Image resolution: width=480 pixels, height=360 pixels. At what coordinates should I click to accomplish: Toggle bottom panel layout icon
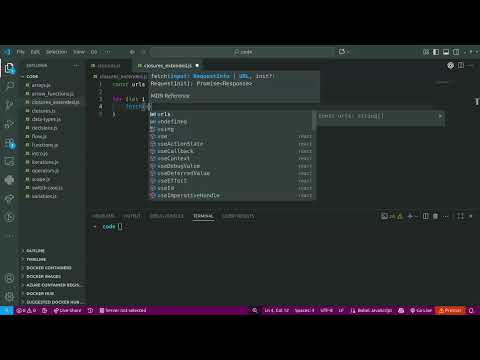click(446, 52)
